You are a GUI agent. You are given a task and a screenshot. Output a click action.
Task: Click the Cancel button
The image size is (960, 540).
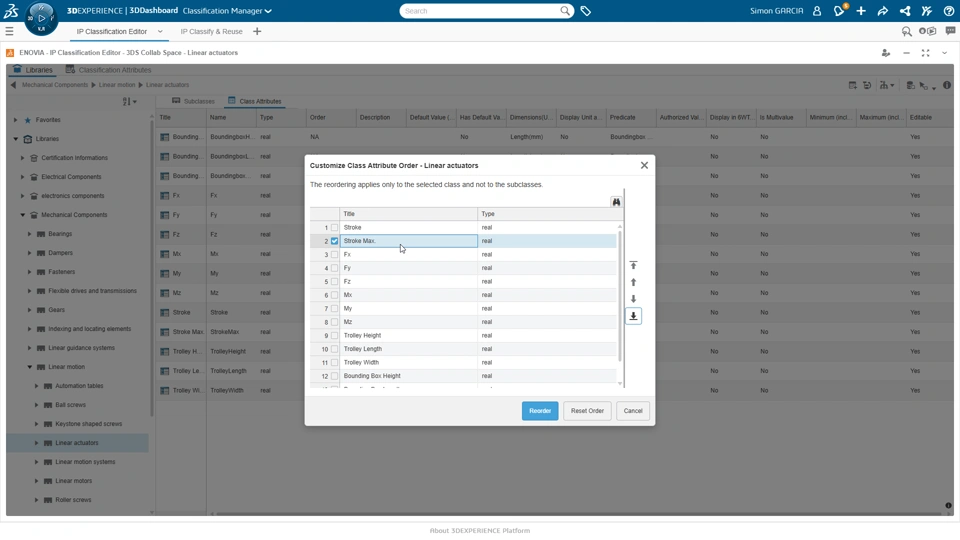click(x=633, y=411)
